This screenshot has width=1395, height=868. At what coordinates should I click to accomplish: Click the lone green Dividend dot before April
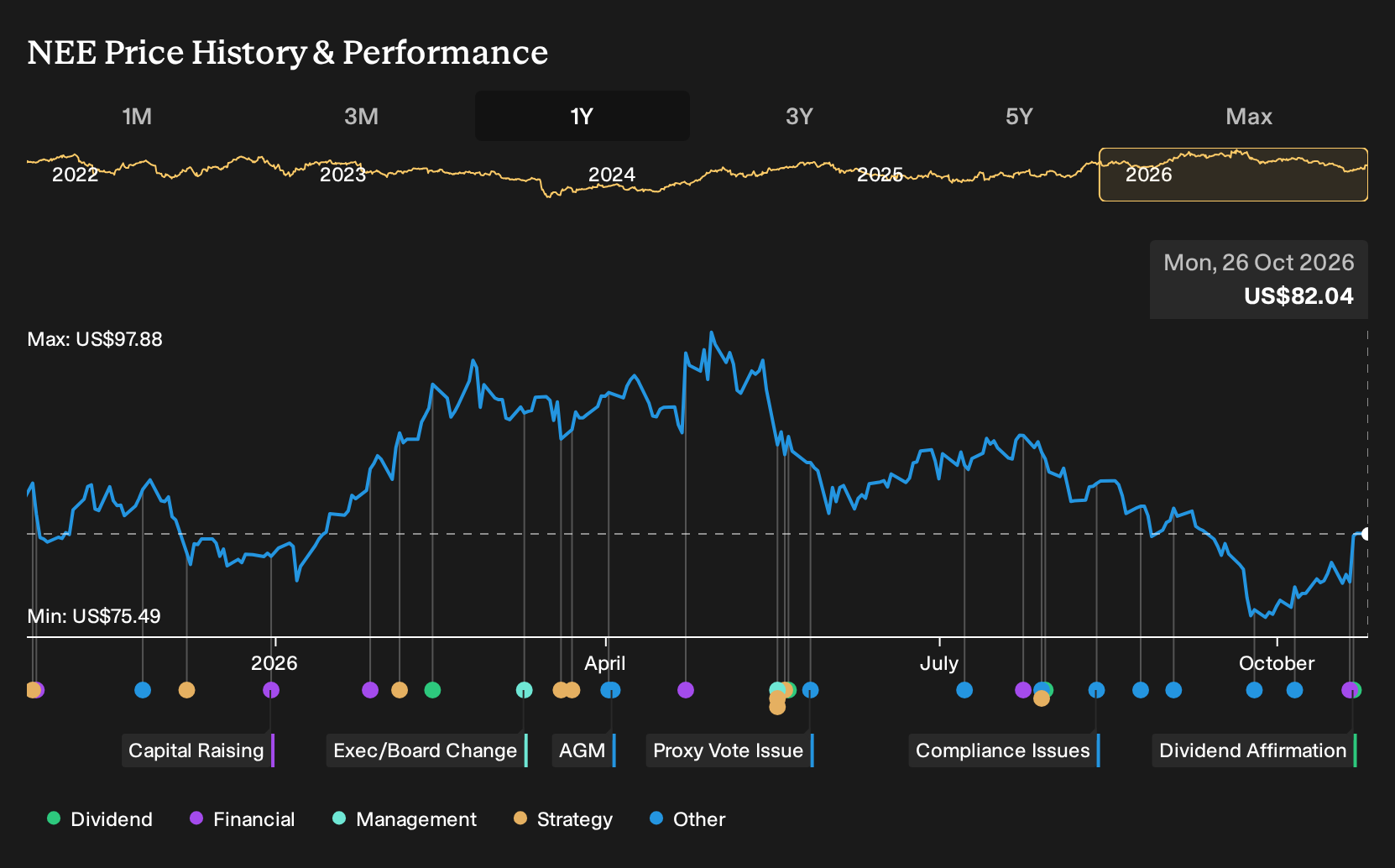coord(432,690)
